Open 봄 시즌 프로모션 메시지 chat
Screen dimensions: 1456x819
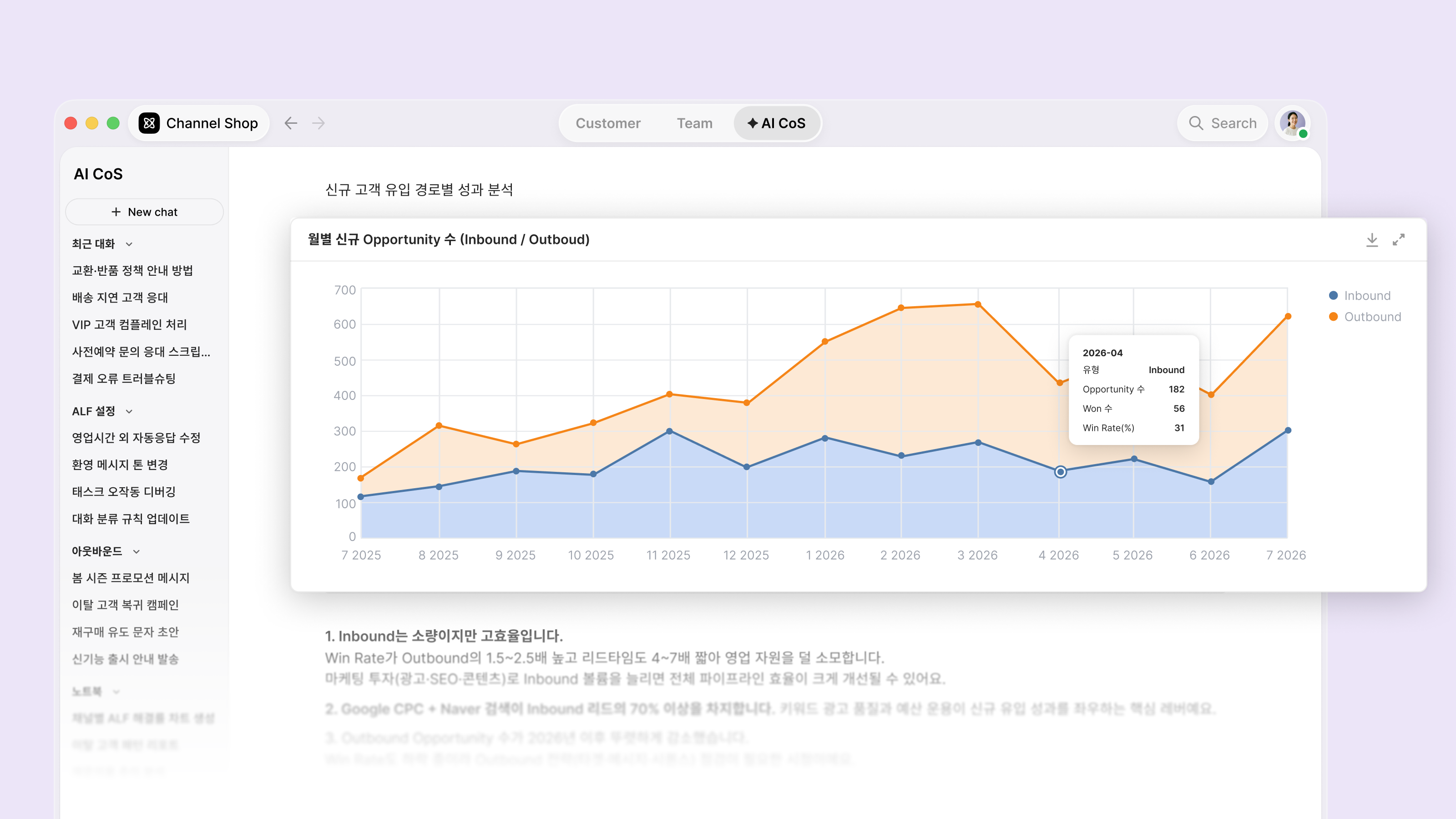point(131,578)
